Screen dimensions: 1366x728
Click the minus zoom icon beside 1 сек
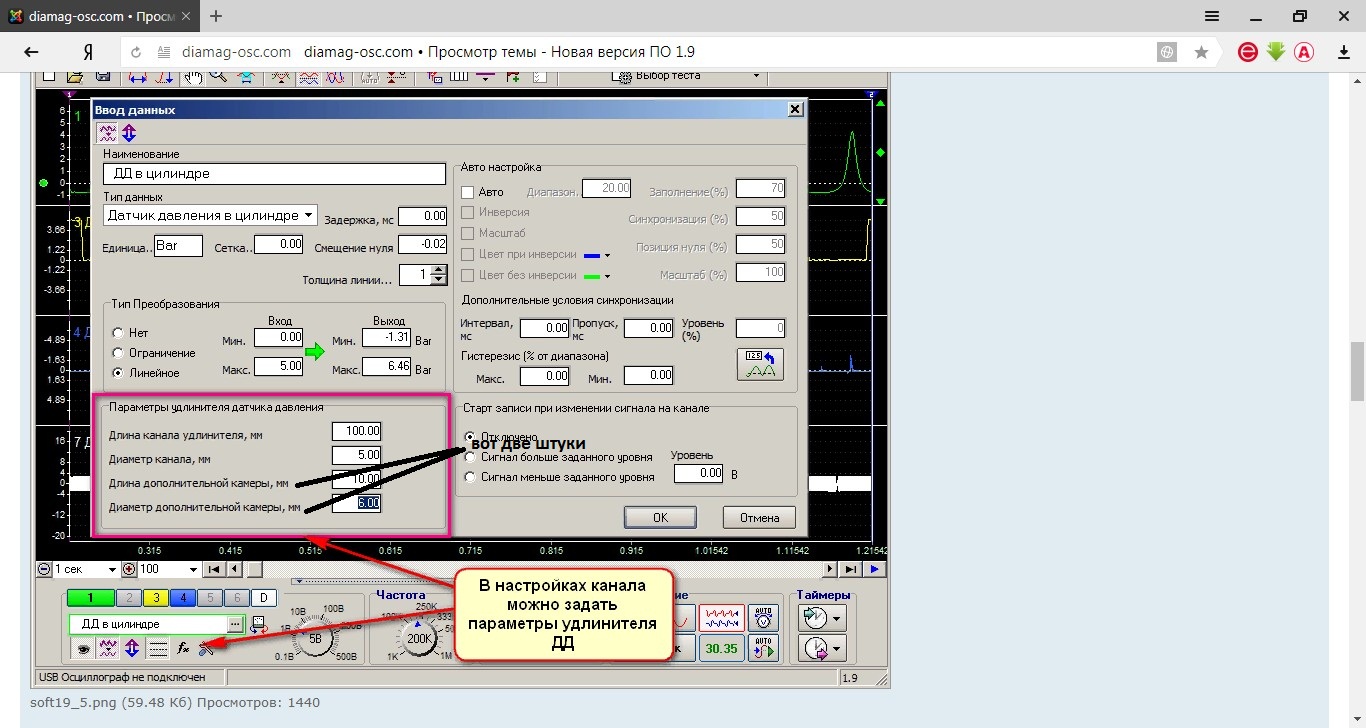click(44, 569)
